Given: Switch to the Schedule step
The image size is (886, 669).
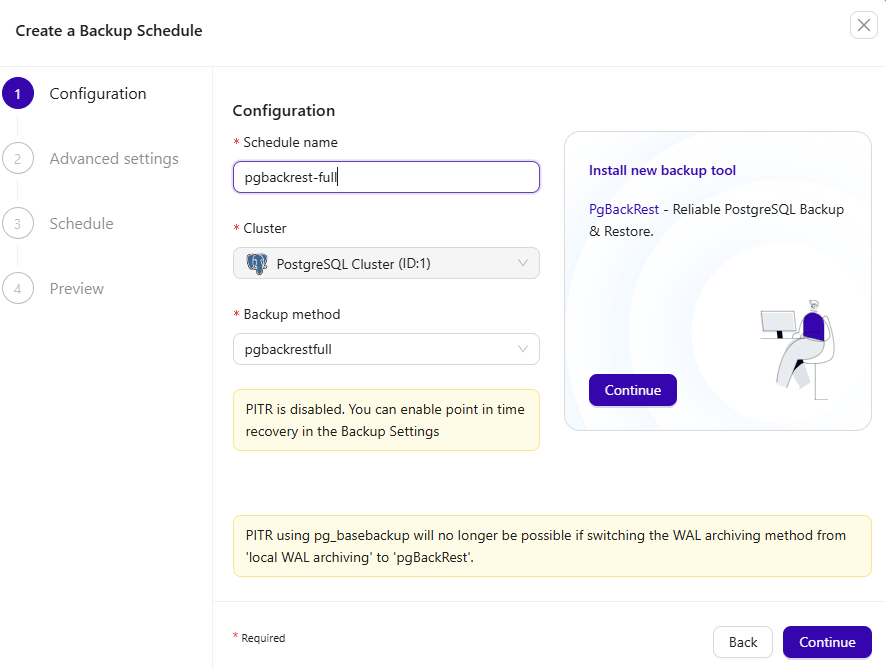Looking at the screenshot, I should pos(81,224).
